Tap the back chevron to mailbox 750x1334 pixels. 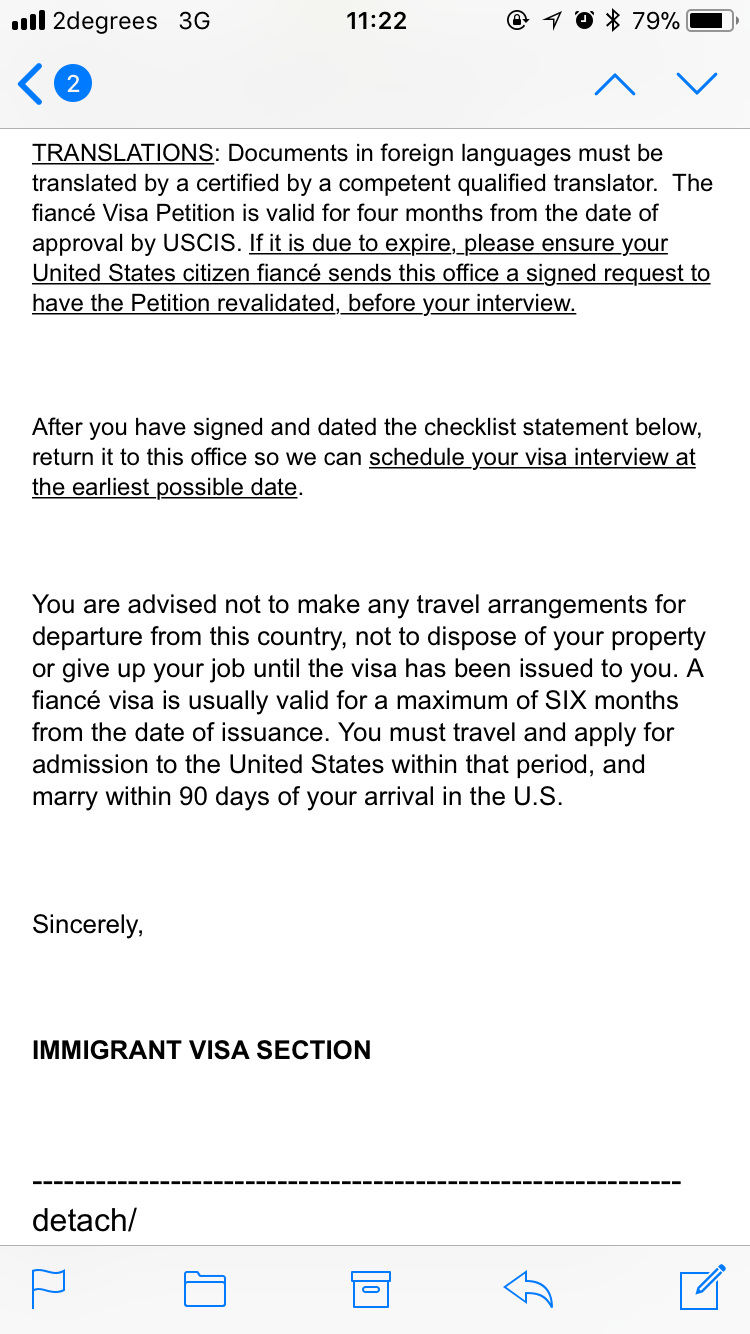[30, 84]
